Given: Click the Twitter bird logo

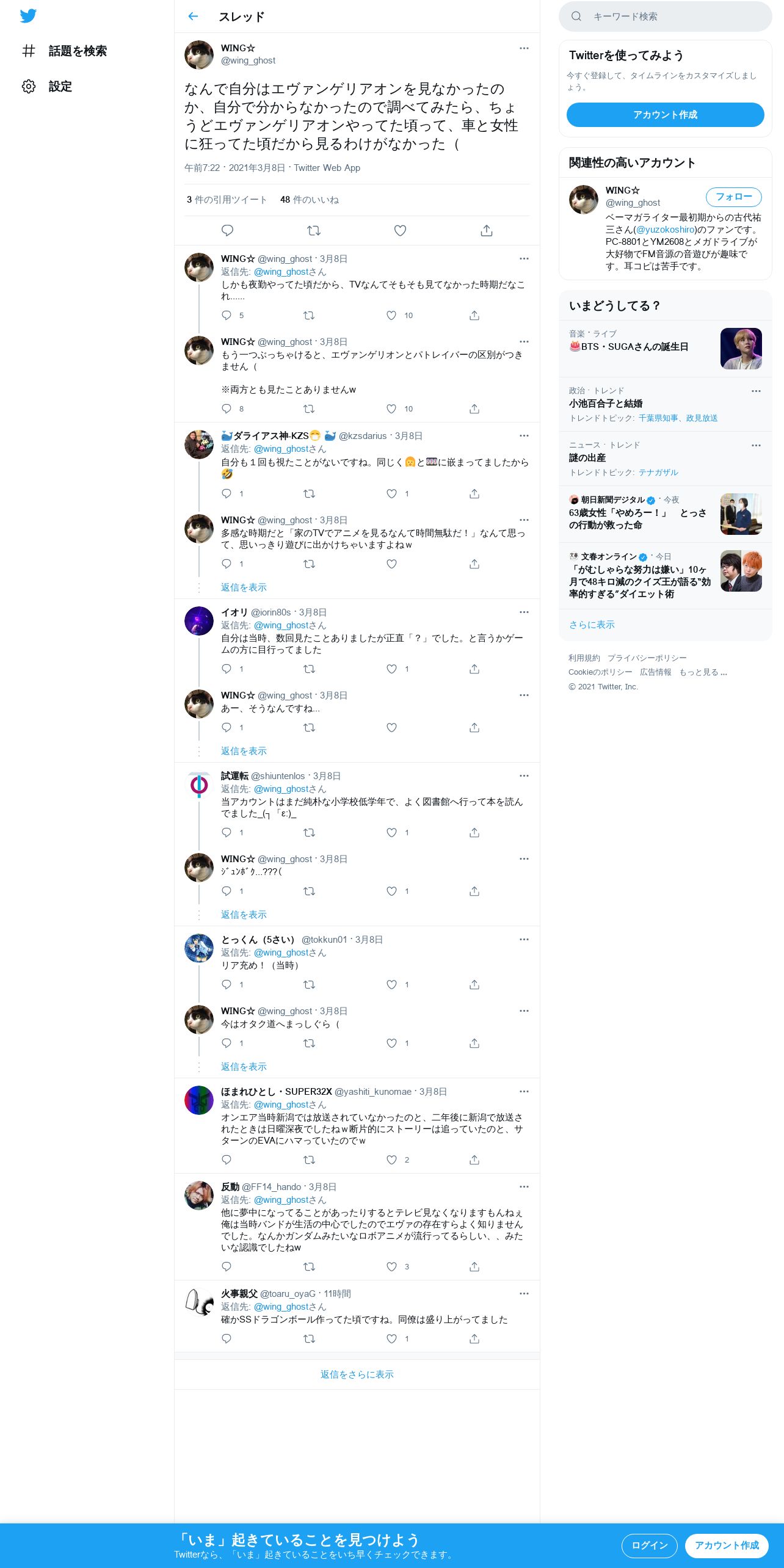Looking at the screenshot, I should 28,16.
